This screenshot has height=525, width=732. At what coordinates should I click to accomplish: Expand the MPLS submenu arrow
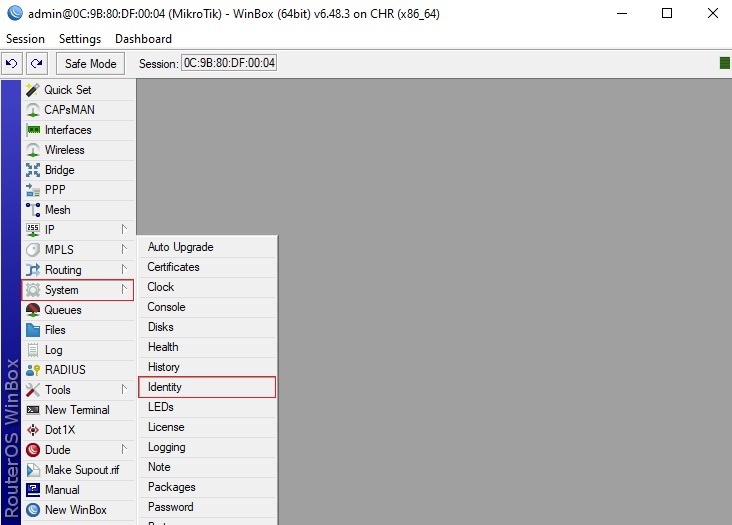pyautogui.click(x=124, y=249)
